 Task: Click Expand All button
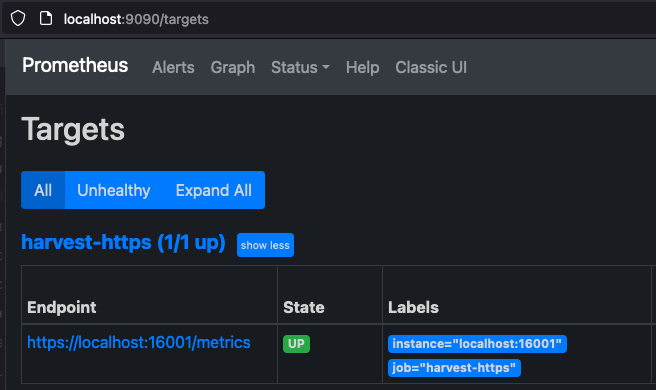[x=214, y=190]
